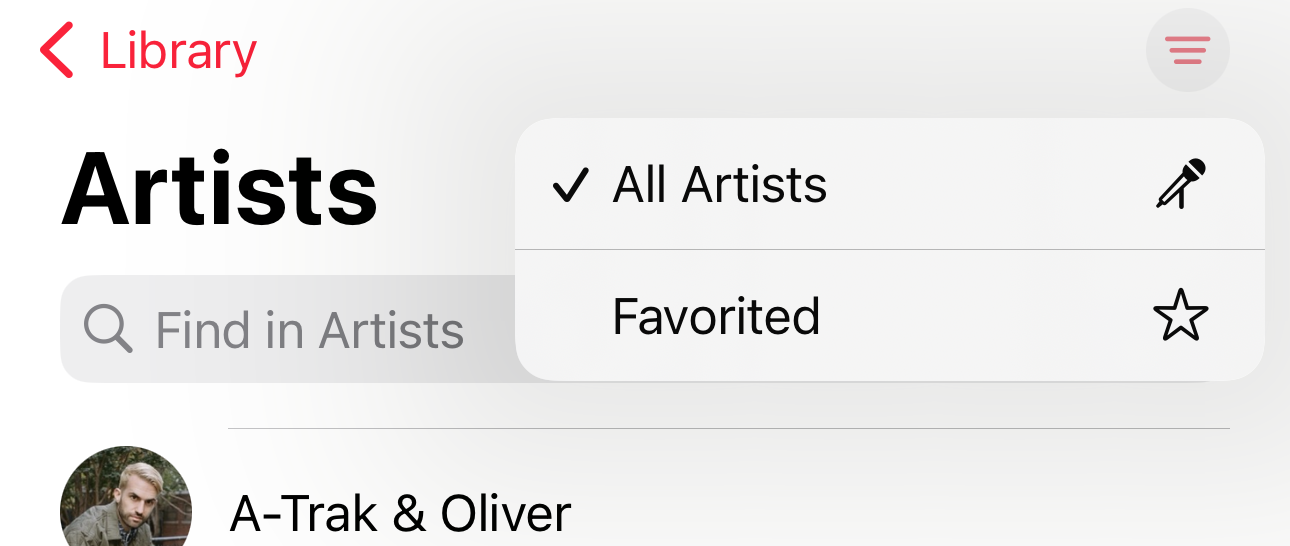Click the checkmark beside All Artists
Image resolution: width=1290 pixels, height=546 pixels.
pyautogui.click(x=570, y=185)
